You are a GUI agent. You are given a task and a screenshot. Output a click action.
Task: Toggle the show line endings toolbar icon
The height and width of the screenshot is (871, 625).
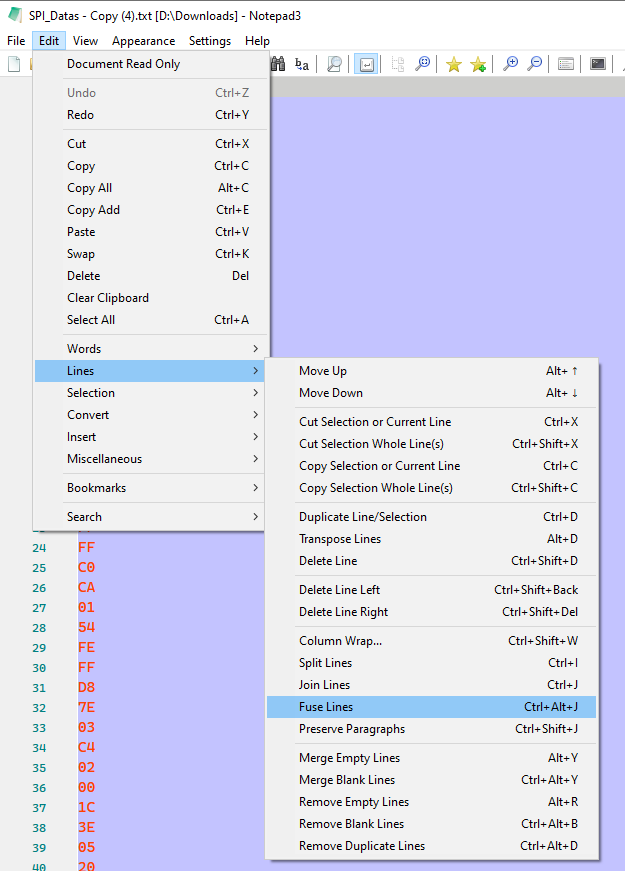pos(367,63)
